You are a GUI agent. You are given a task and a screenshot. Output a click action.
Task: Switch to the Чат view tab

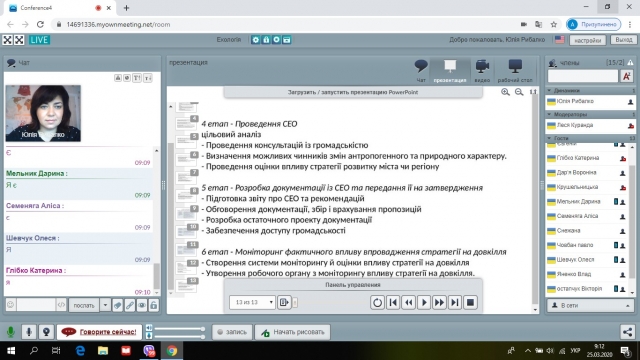pyautogui.click(x=421, y=71)
